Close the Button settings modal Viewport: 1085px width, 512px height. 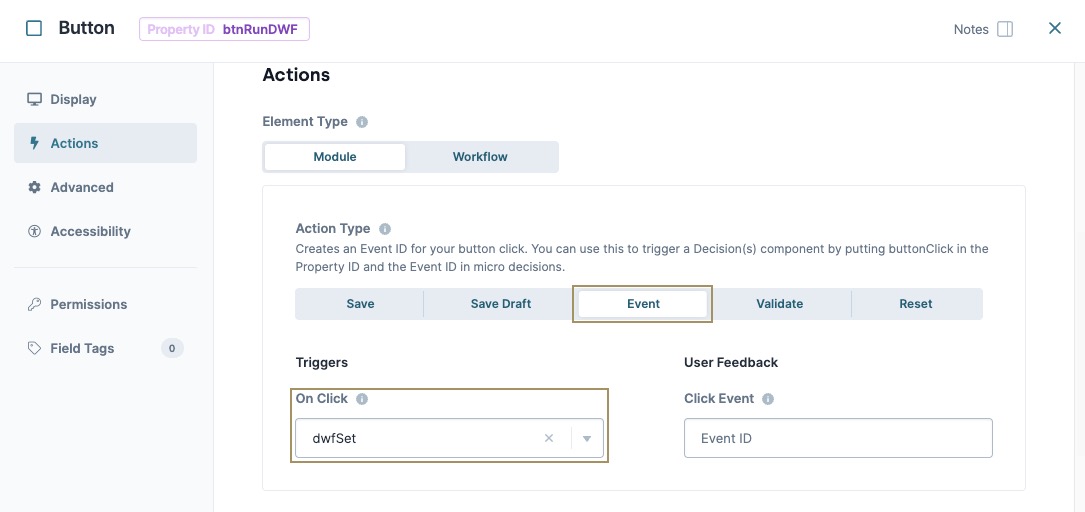click(1055, 28)
